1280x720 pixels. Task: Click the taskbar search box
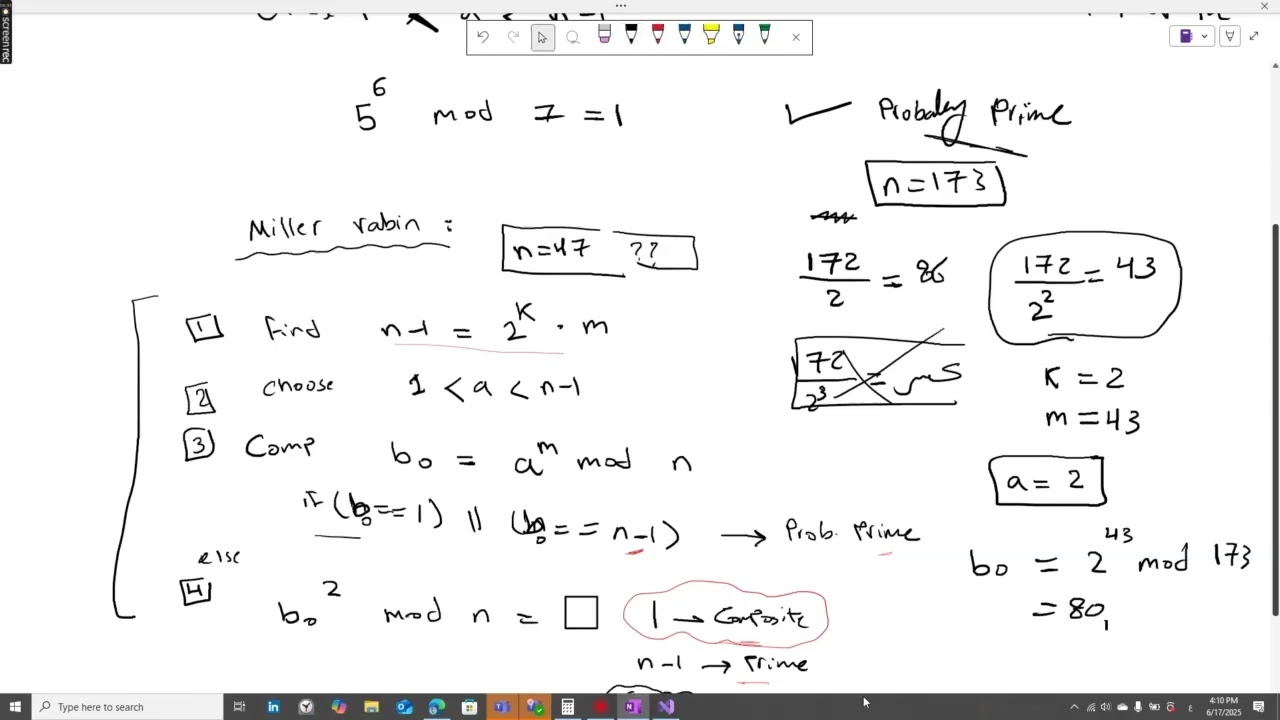127,707
